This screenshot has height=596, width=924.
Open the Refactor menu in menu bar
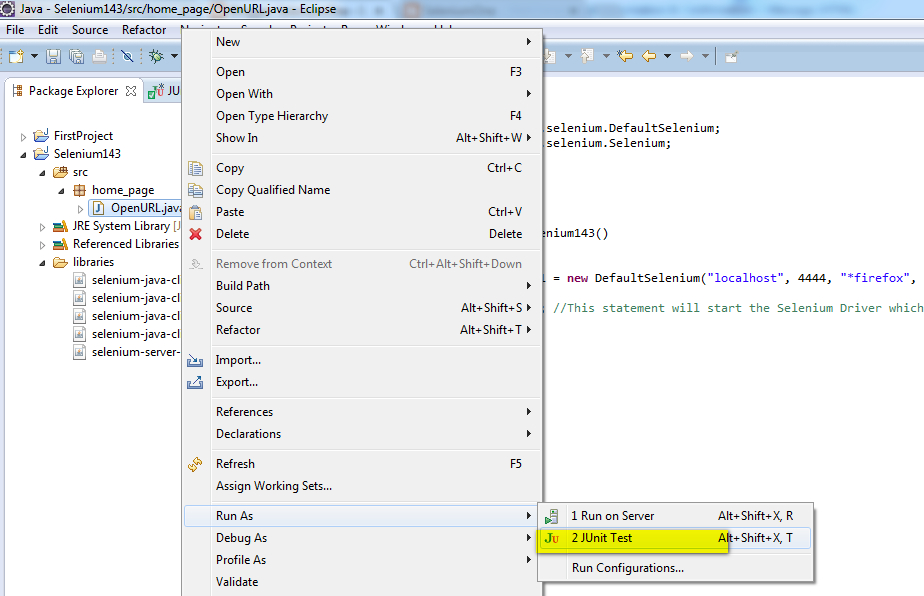(x=144, y=29)
